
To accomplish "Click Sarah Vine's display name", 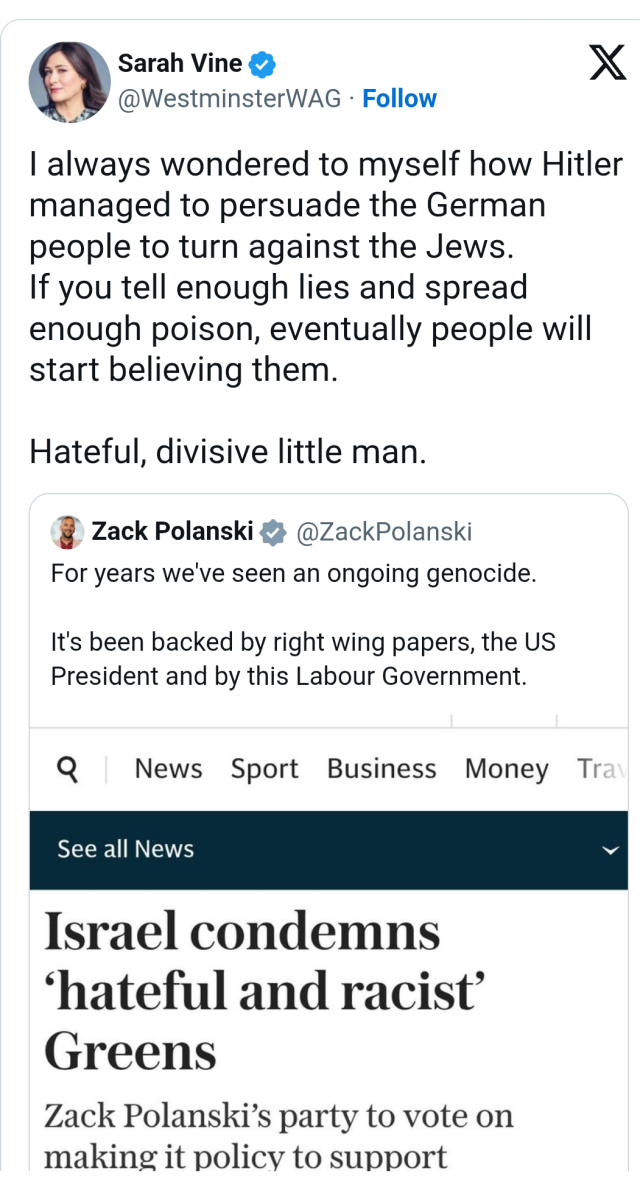I will pos(178,62).
